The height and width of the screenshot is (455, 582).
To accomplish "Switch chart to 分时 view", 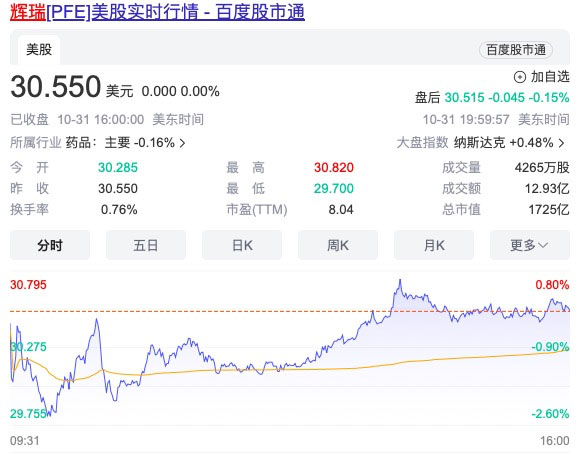I will (x=50, y=245).
